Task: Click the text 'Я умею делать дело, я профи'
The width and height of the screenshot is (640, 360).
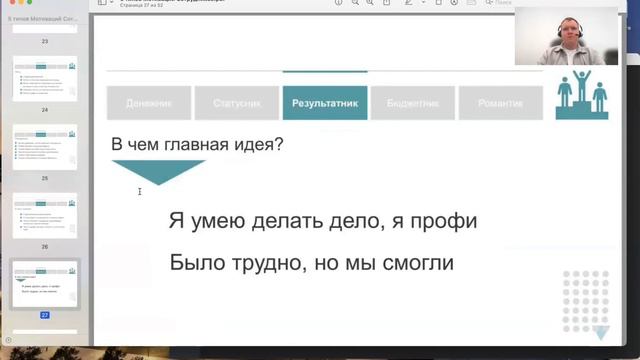Action: tap(323, 221)
